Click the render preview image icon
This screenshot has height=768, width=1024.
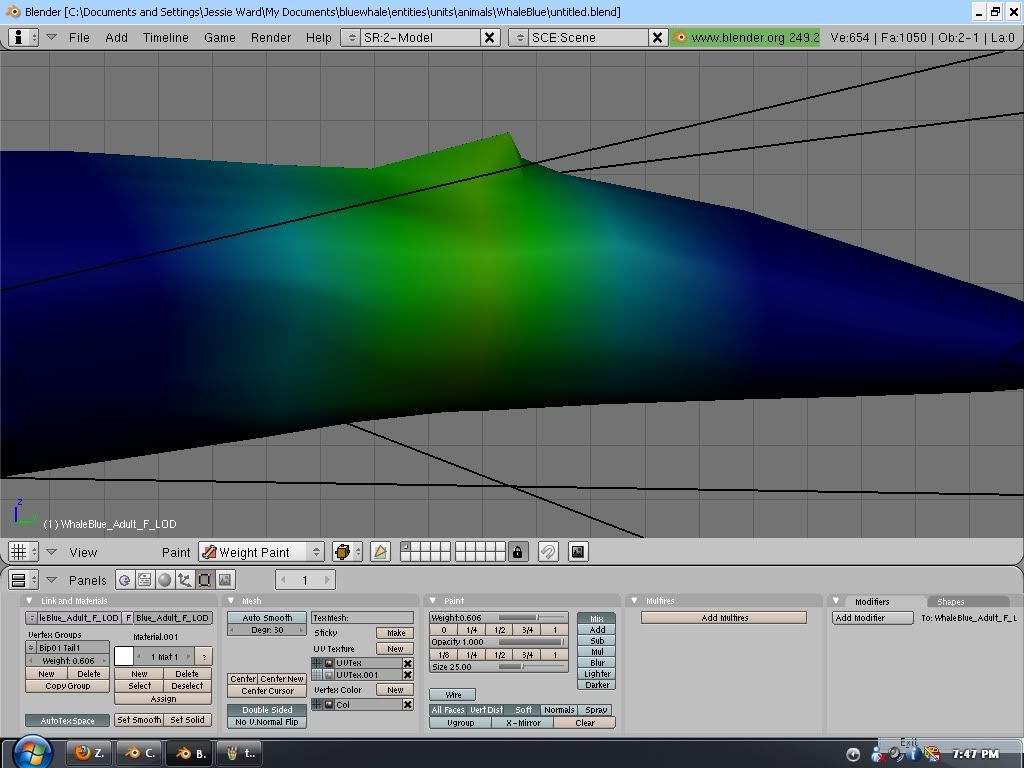tap(577, 552)
